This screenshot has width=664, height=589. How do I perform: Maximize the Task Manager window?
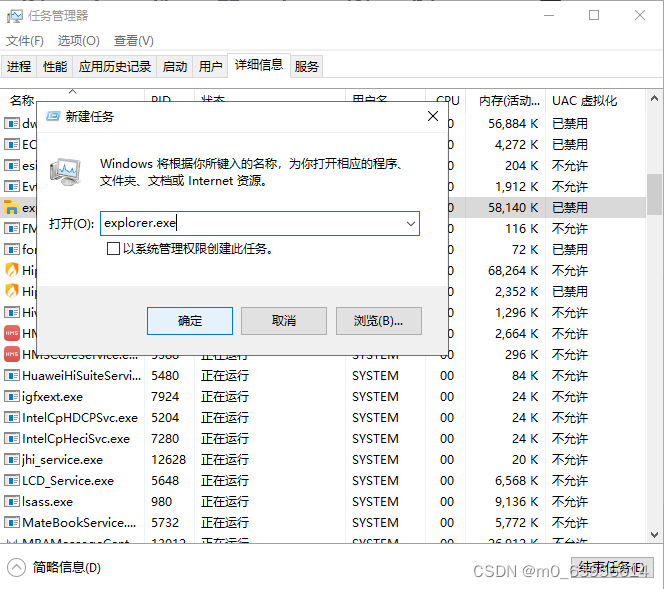[x=594, y=15]
